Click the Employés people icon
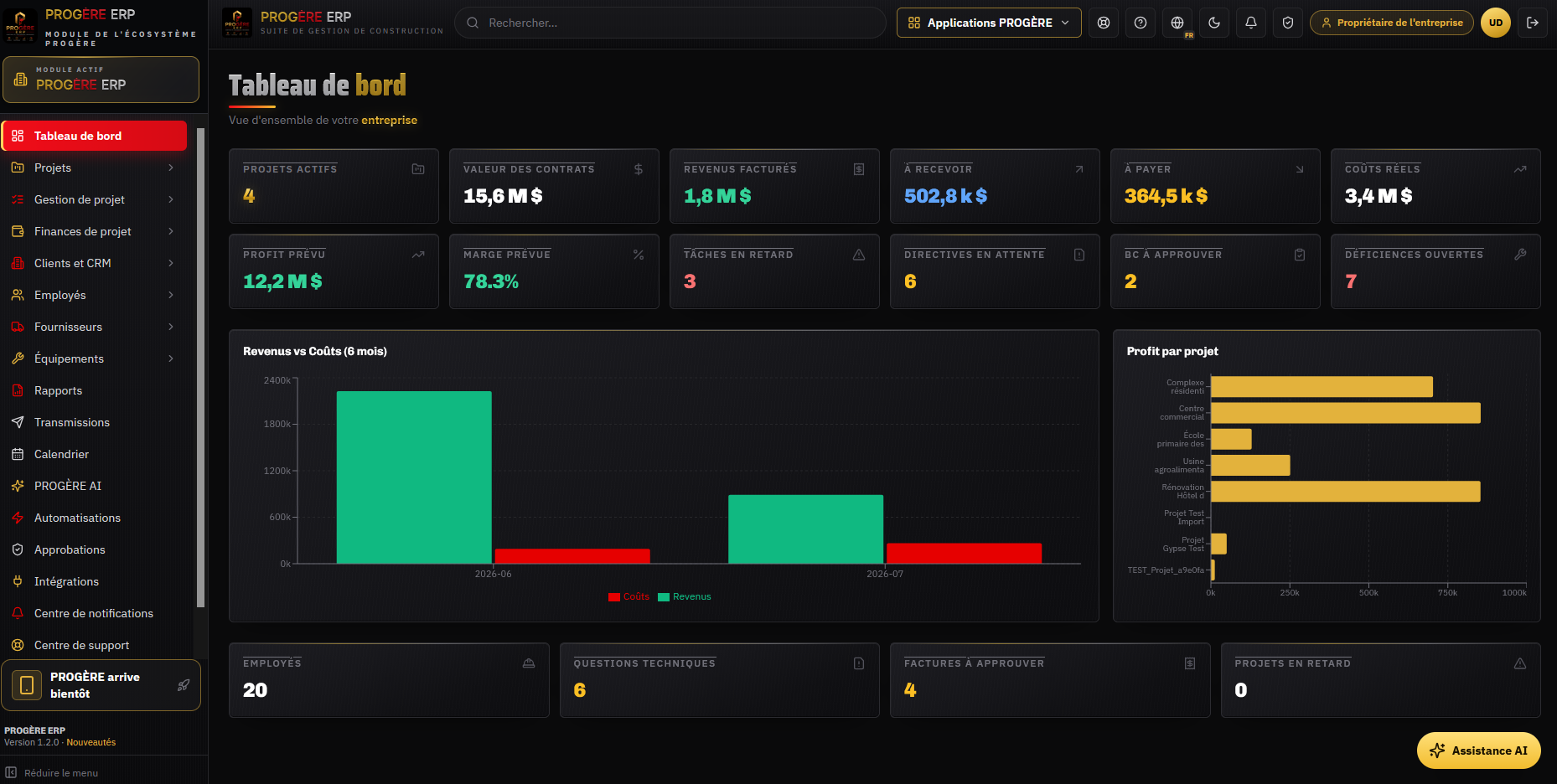The width and height of the screenshot is (1557, 784). pos(18,295)
